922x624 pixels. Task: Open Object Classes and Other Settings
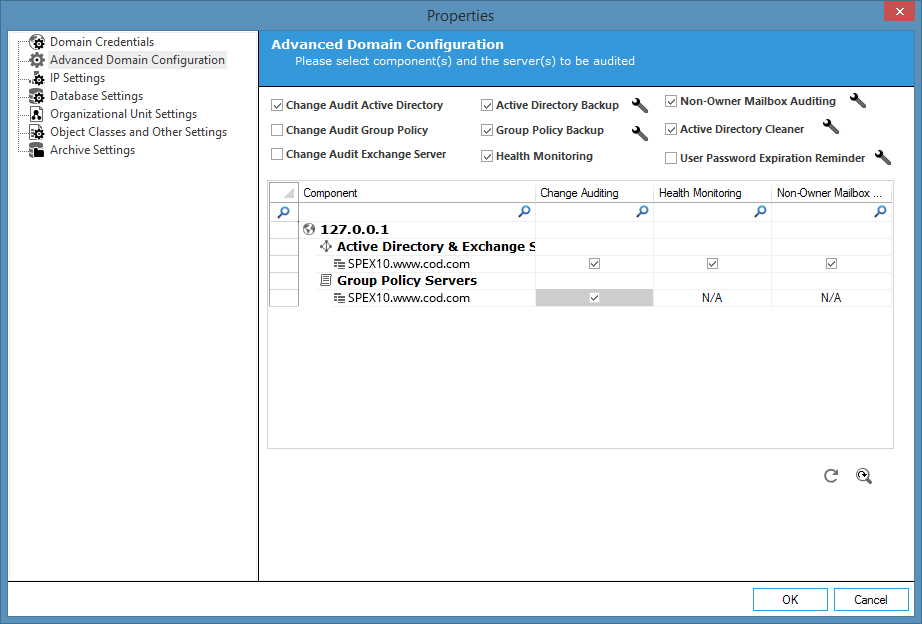tap(138, 132)
